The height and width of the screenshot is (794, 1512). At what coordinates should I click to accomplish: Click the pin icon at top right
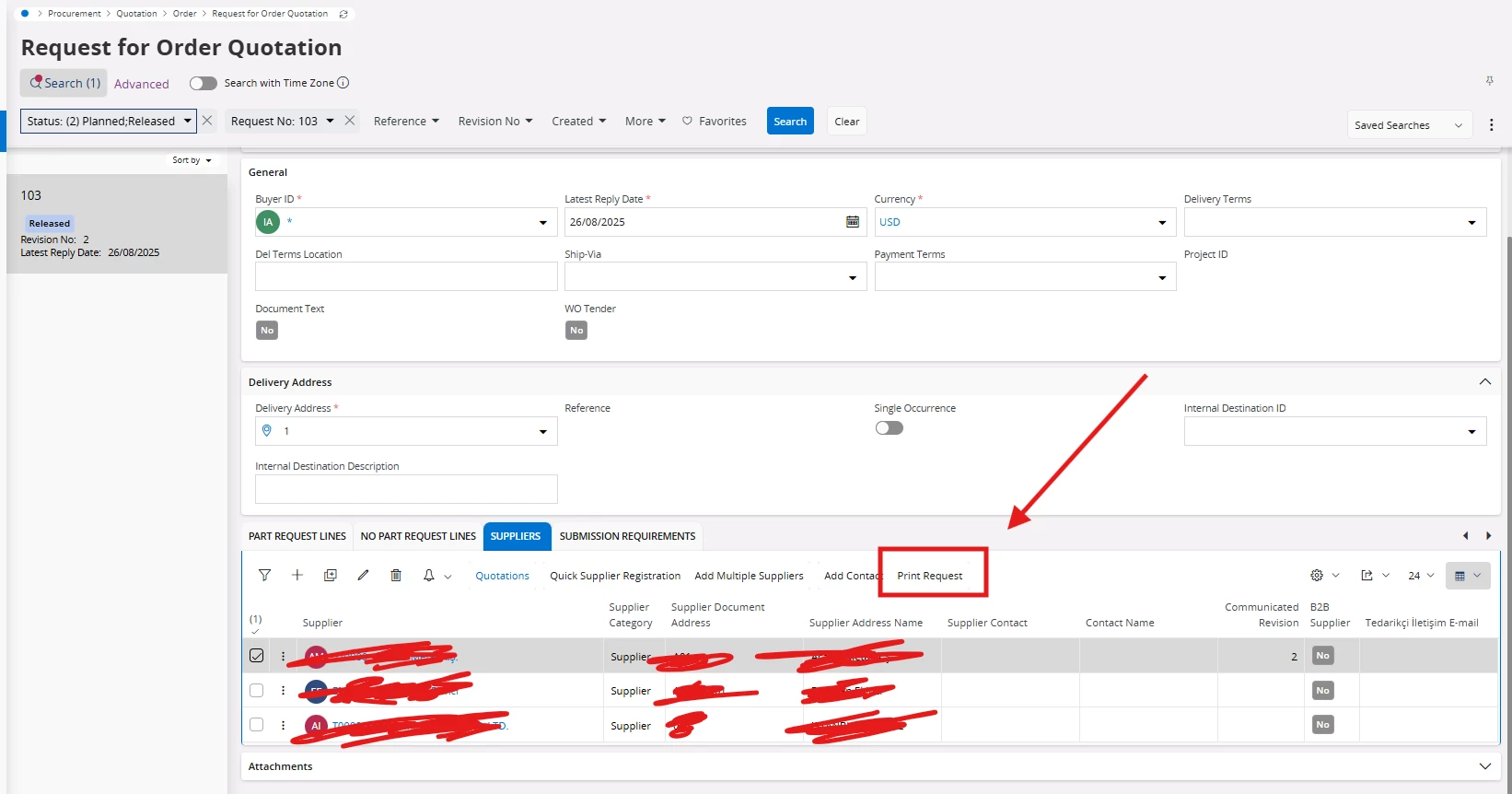click(1489, 81)
